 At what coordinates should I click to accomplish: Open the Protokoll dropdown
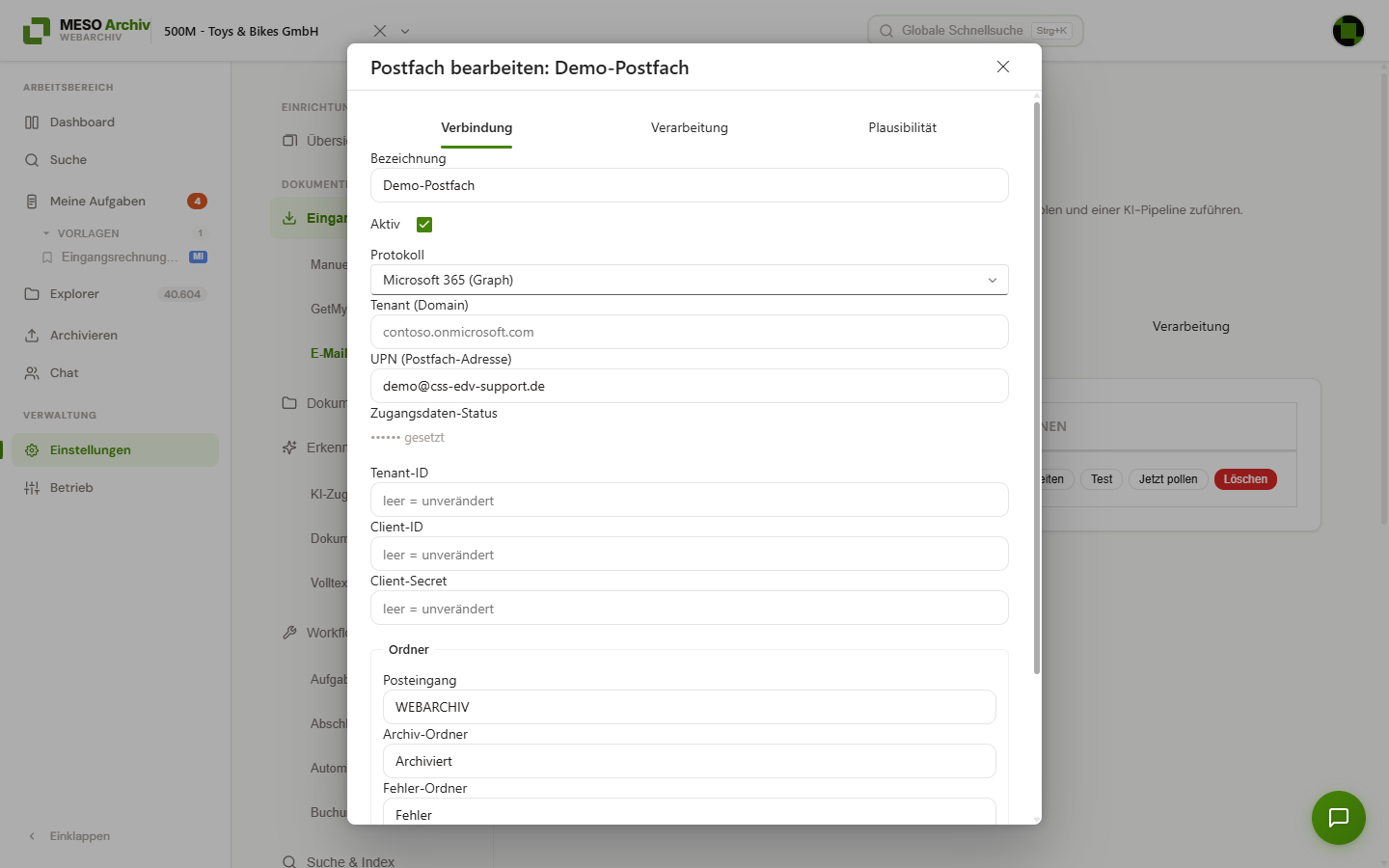(x=690, y=280)
